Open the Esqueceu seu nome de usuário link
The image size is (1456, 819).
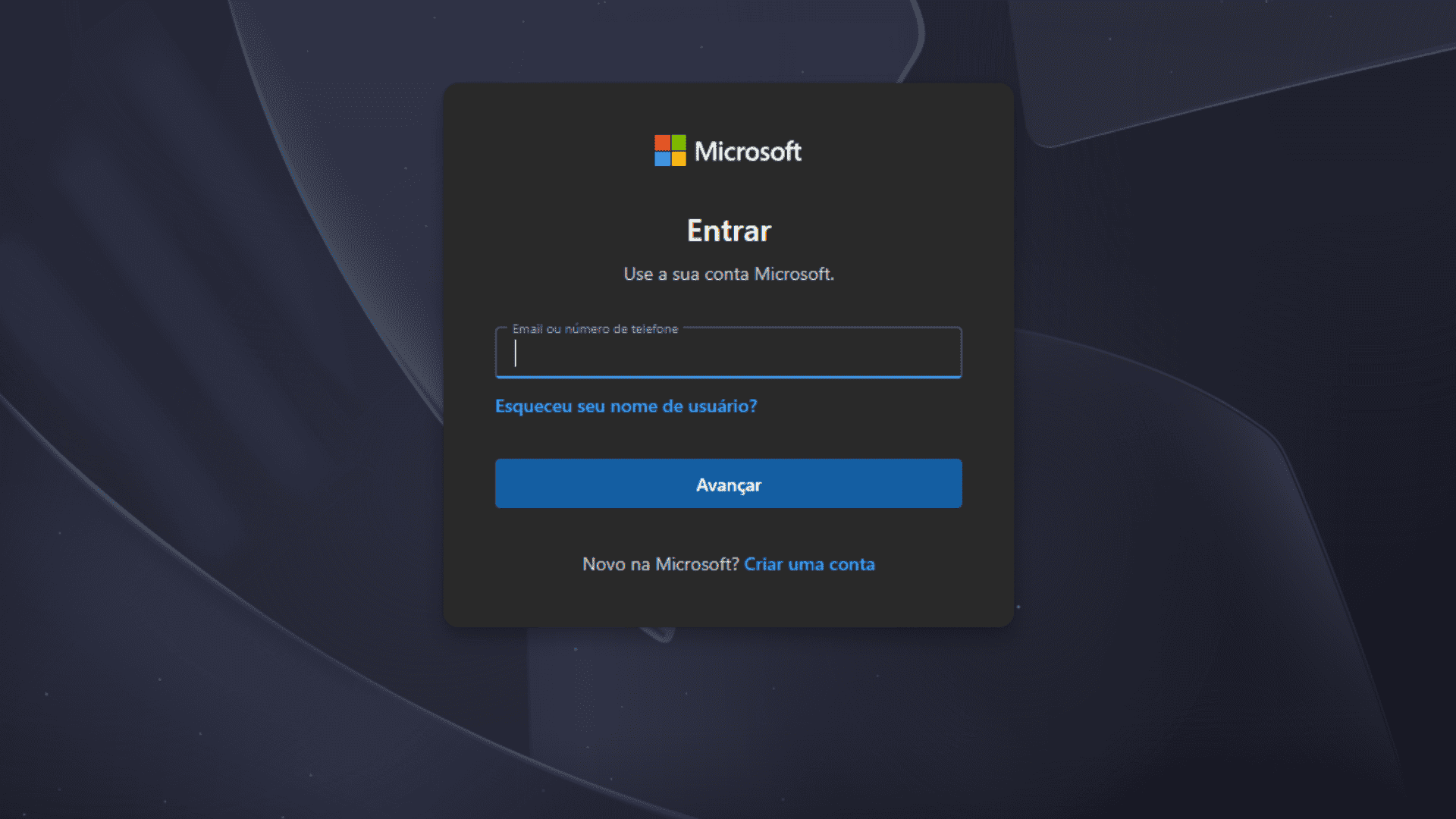(625, 406)
